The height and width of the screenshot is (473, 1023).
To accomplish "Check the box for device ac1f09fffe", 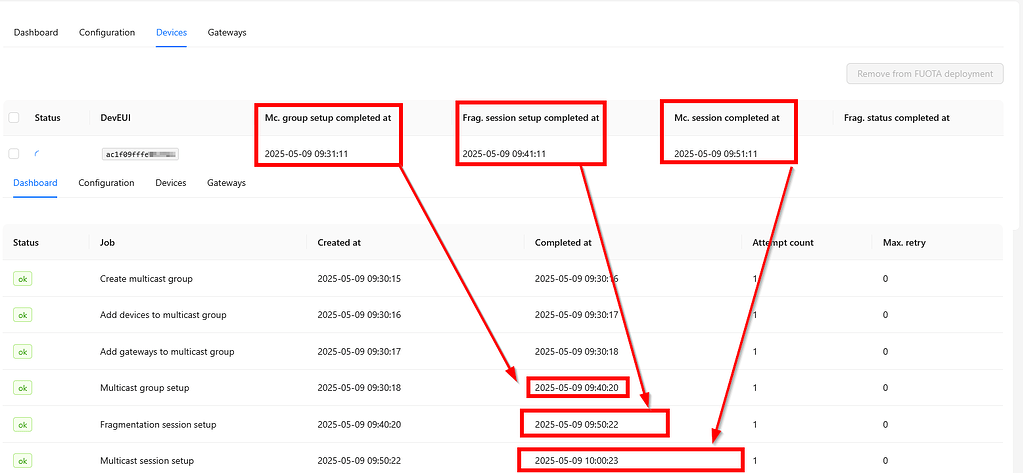I will coord(14,154).
